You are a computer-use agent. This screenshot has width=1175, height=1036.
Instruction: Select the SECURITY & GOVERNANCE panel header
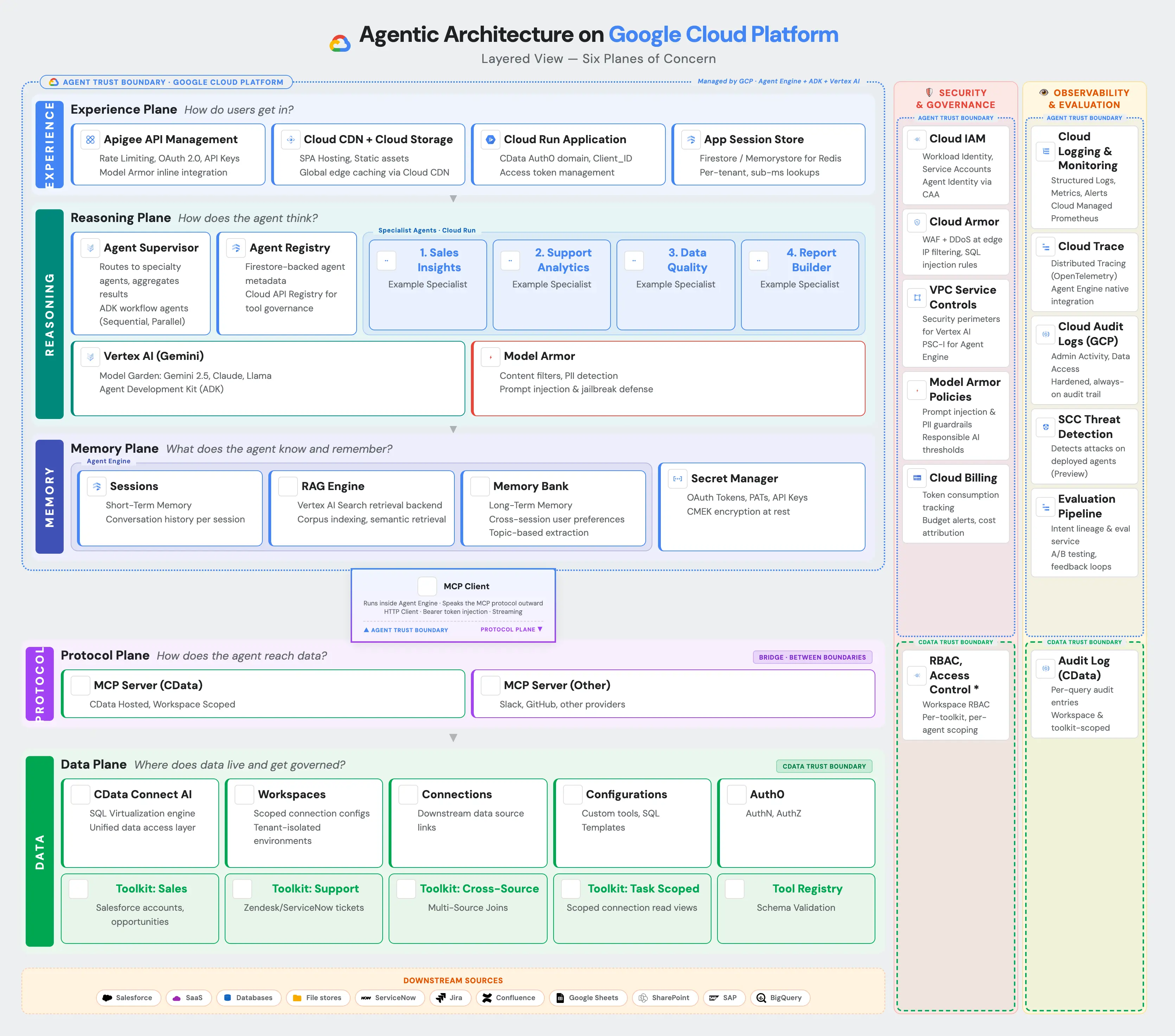click(956, 99)
